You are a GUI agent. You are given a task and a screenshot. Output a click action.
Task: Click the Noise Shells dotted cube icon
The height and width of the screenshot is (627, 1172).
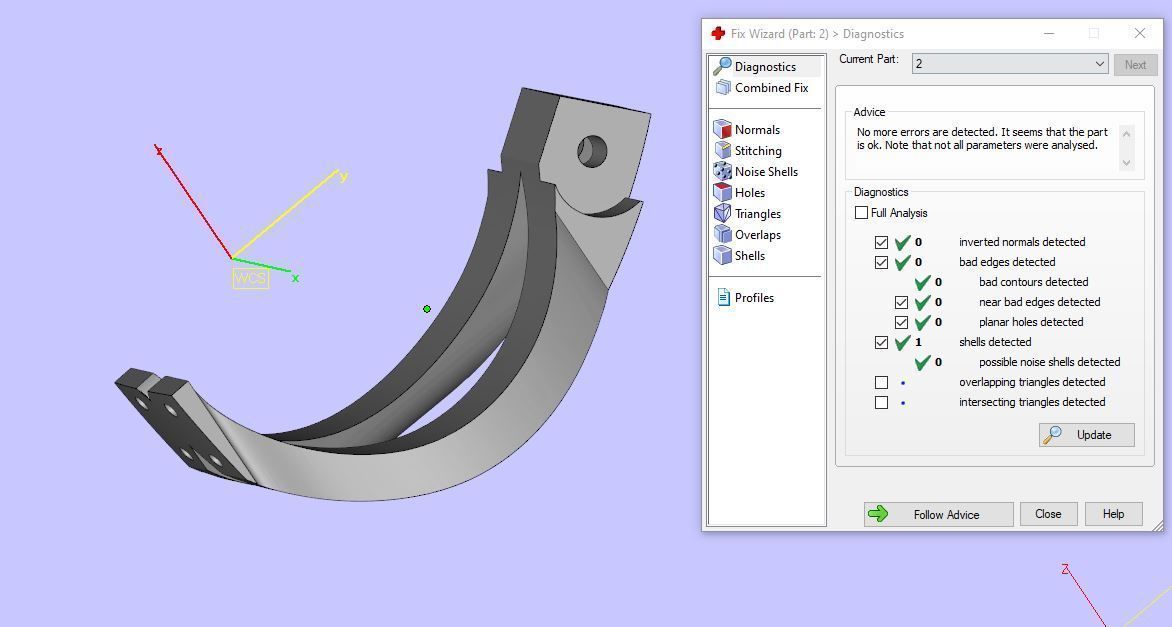click(x=722, y=171)
